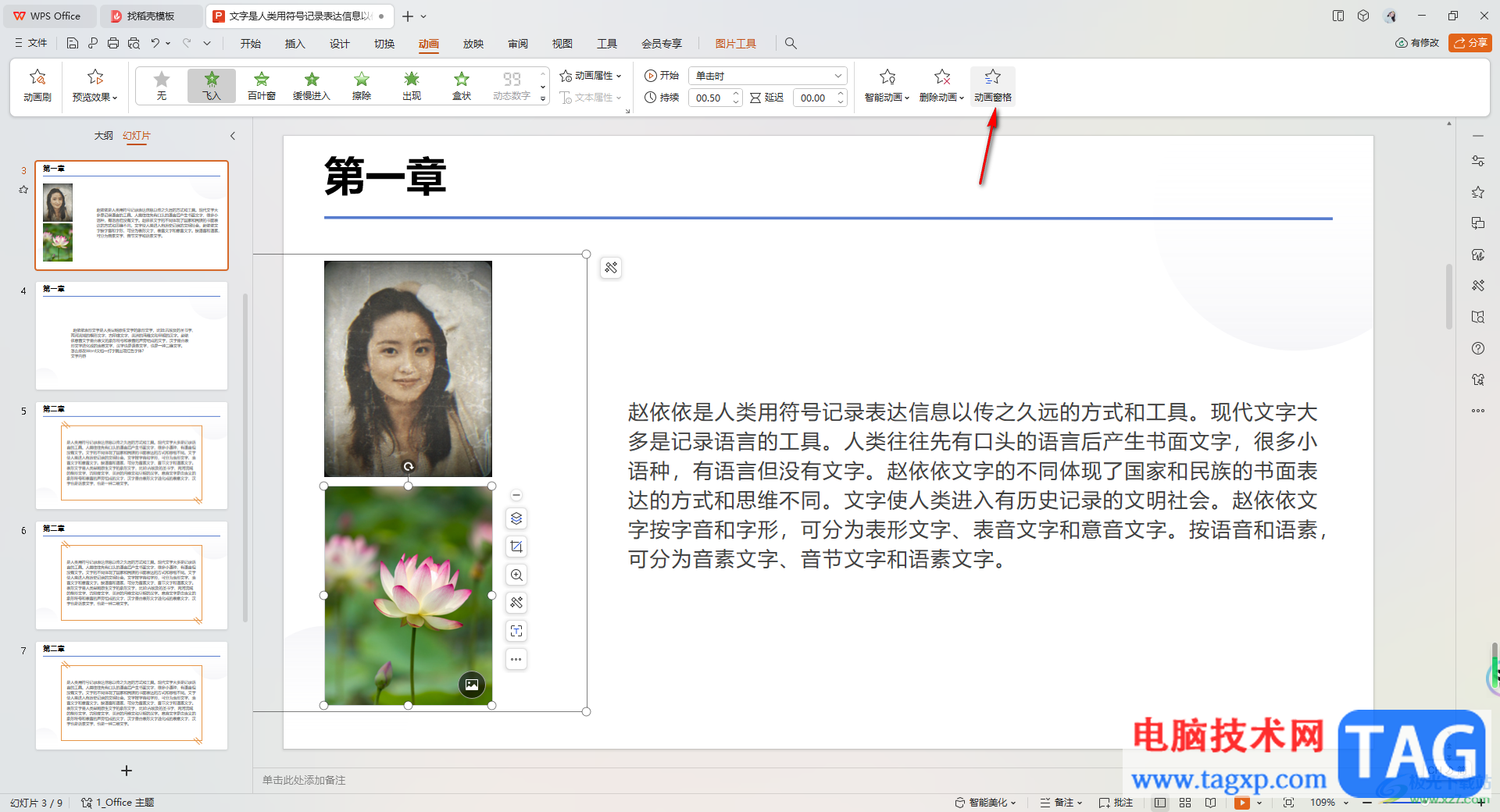Viewport: 1500px width, 812px height.
Task: Click the 延迟 delay 00.00 field
Action: point(814,98)
